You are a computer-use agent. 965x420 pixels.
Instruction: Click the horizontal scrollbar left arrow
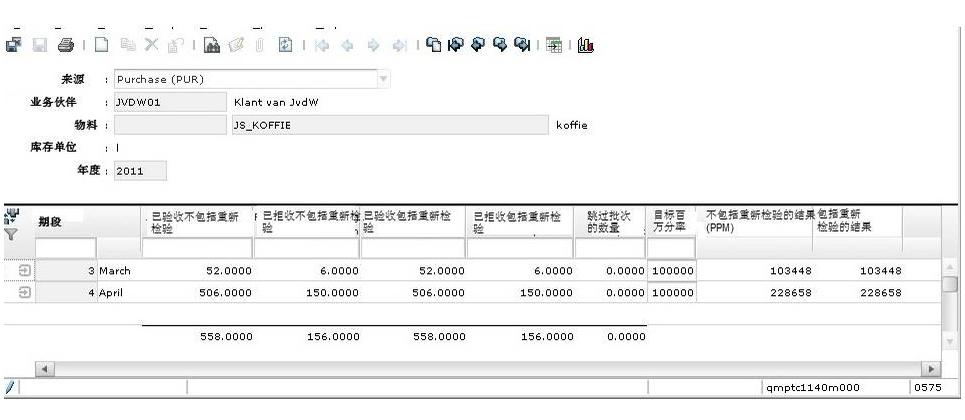pos(42,370)
